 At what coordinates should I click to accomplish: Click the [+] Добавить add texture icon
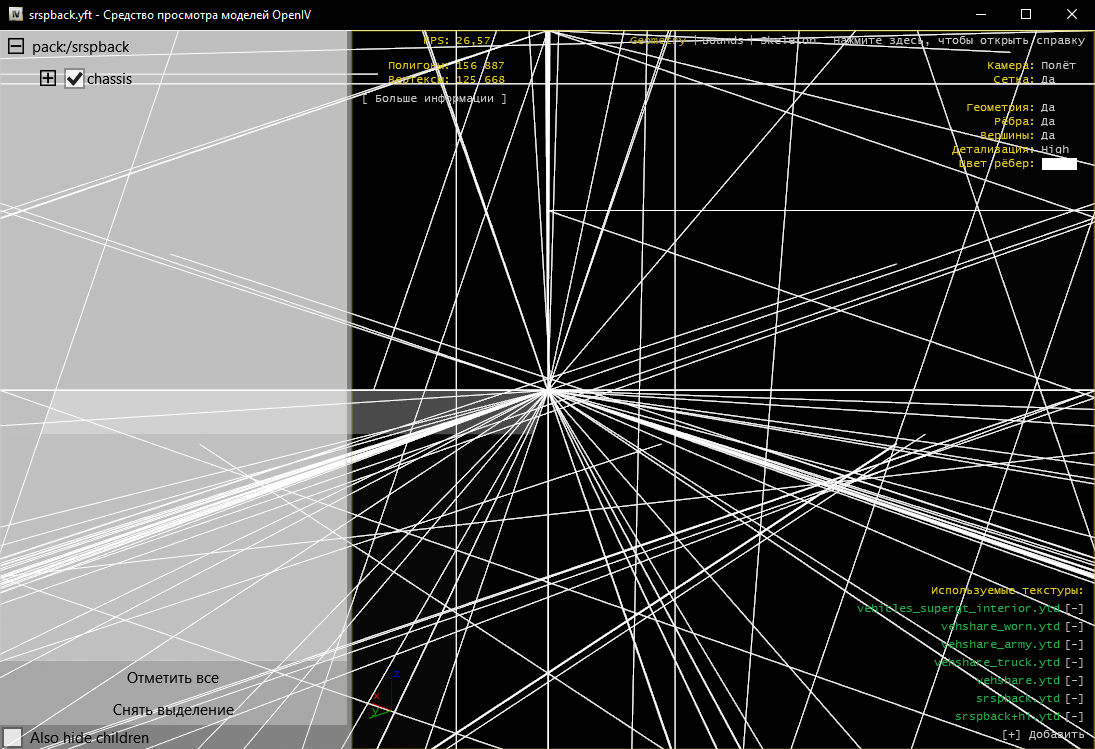click(1011, 734)
